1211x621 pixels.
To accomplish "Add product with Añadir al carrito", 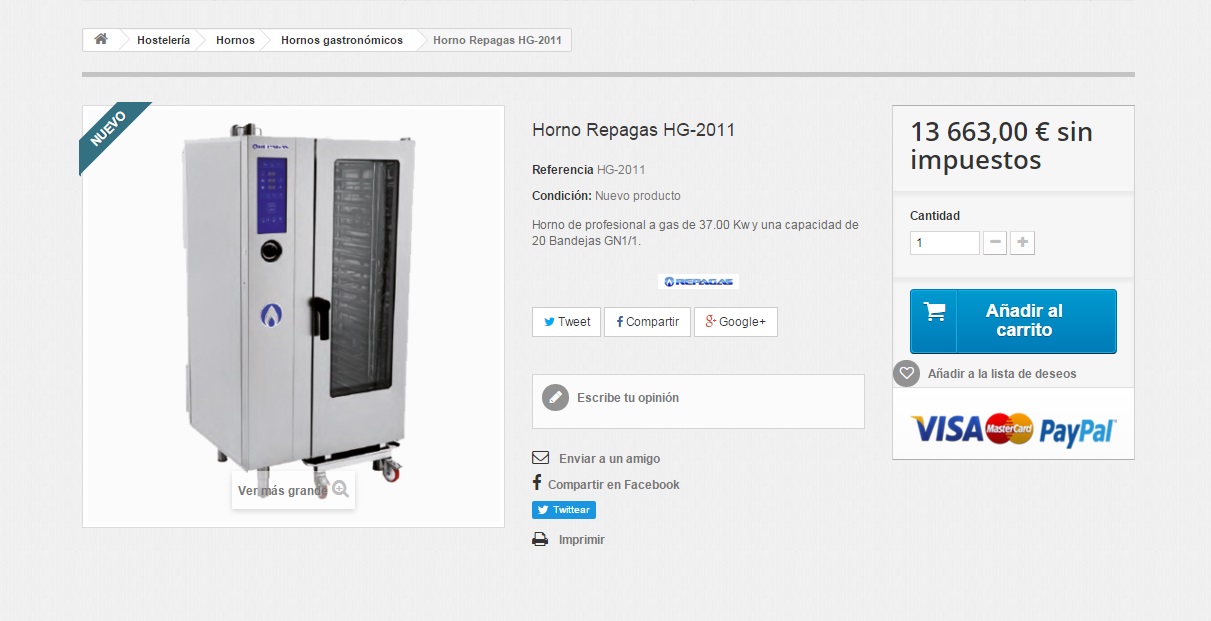I will 1013,321.
